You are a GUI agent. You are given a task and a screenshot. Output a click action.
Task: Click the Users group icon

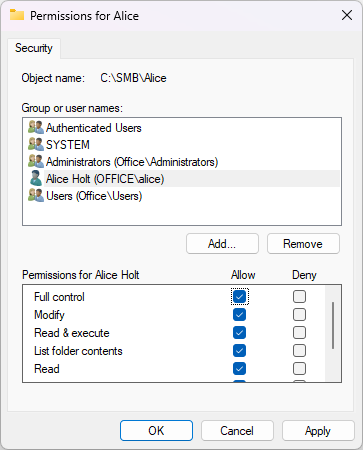coord(36,195)
